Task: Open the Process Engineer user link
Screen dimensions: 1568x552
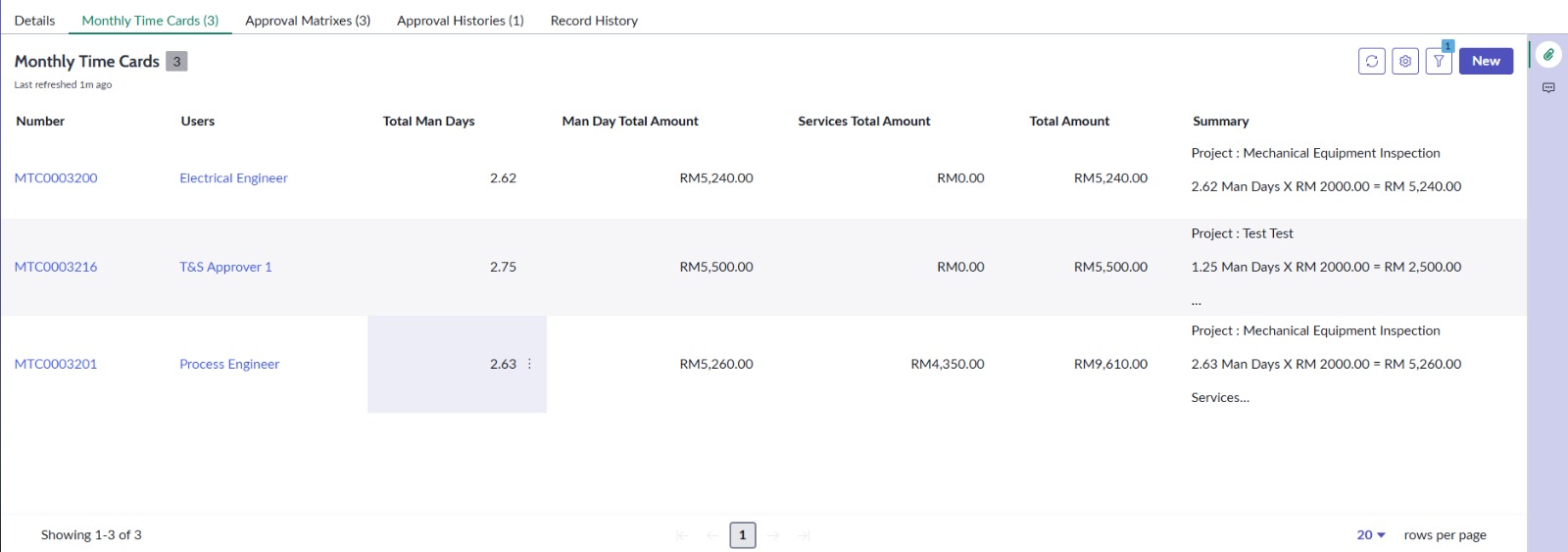Action: pos(229,364)
